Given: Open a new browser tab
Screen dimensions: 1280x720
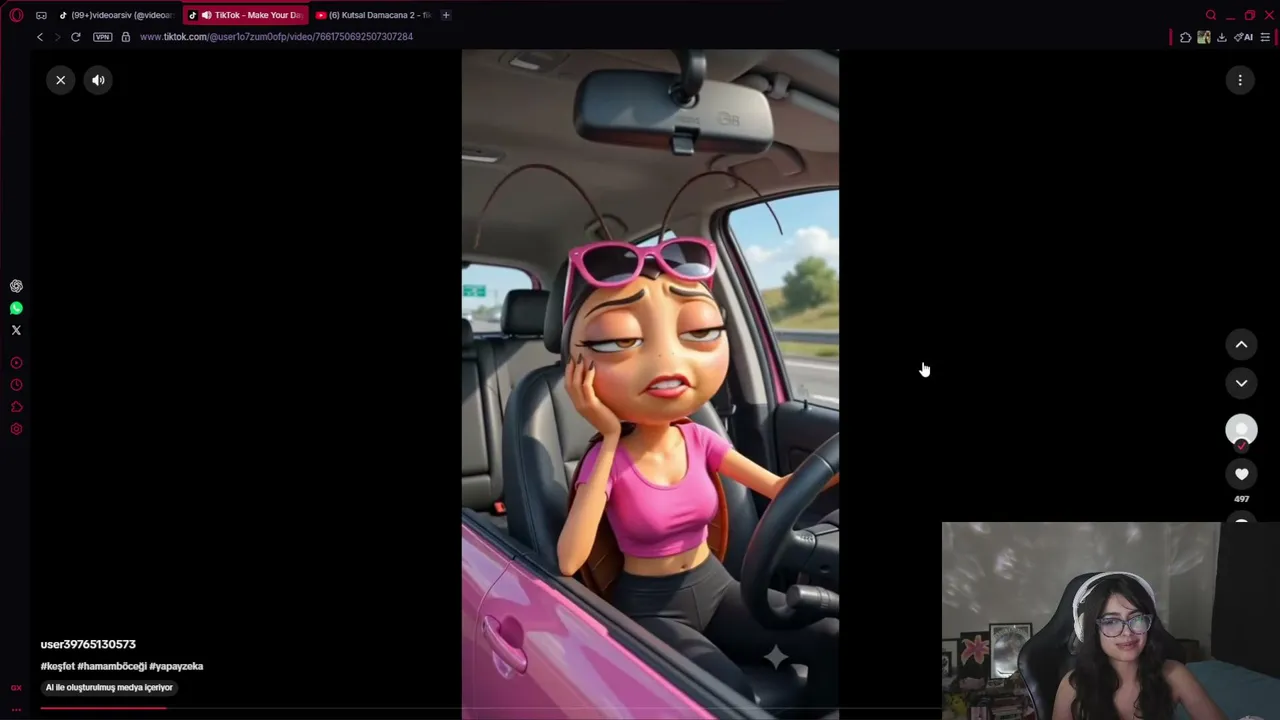Looking at the screenshot, I should pos(446,15).
